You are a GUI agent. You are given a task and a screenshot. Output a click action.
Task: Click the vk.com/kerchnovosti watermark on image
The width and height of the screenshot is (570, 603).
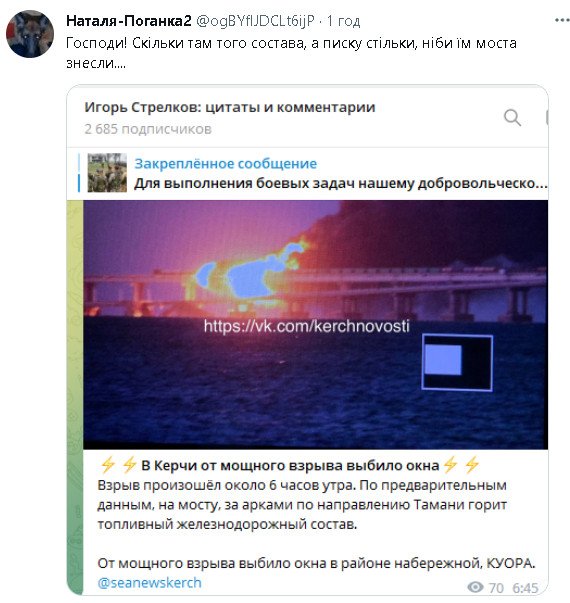pos(307,326)
